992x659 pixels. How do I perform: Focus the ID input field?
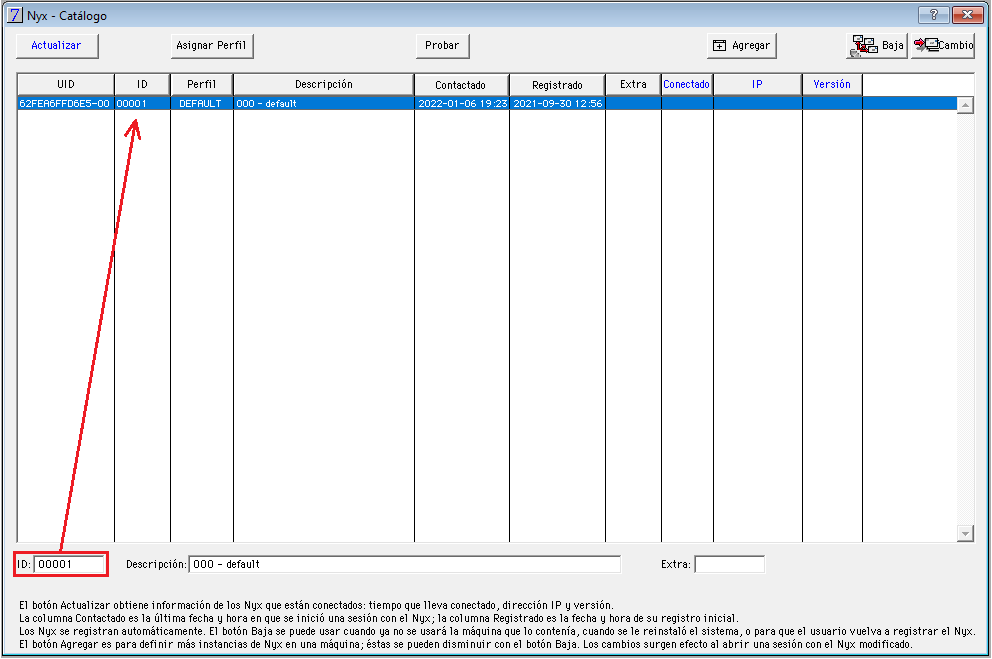click(x=69, y=564)
